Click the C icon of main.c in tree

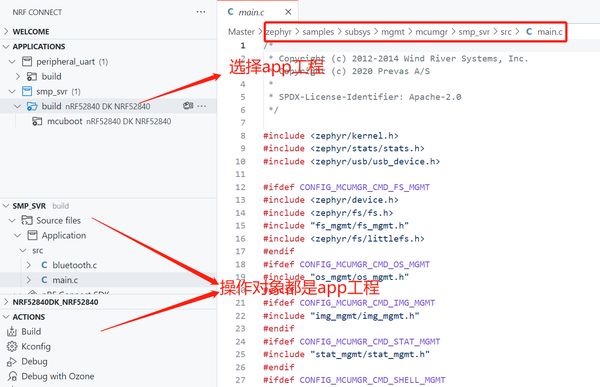coord(44,280)
